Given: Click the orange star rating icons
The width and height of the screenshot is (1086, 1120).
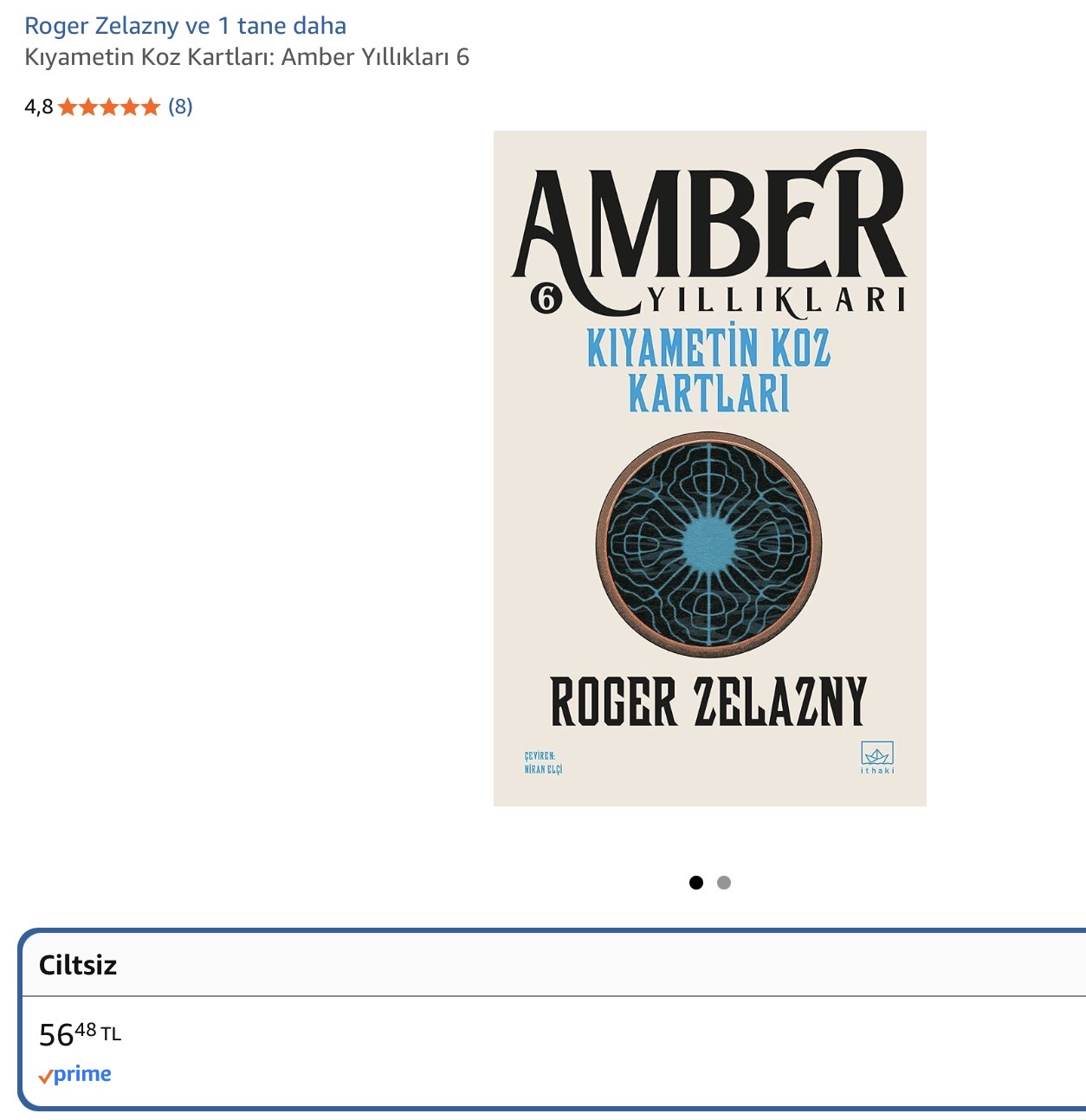Looking at the screenshot, I should (x=109, y=107).
